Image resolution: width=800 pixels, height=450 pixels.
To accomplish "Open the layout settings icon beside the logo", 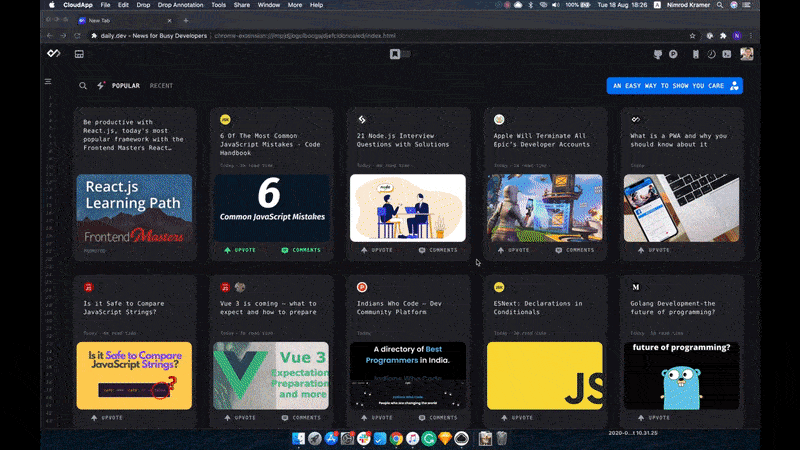I will click(79, 54).
